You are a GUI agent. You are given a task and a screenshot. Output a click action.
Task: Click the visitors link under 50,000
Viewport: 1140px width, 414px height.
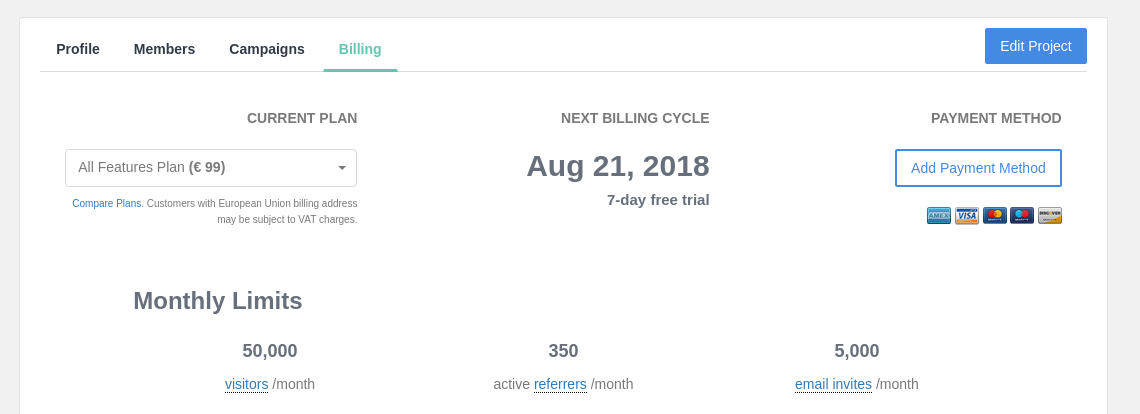tap(246, 384)
